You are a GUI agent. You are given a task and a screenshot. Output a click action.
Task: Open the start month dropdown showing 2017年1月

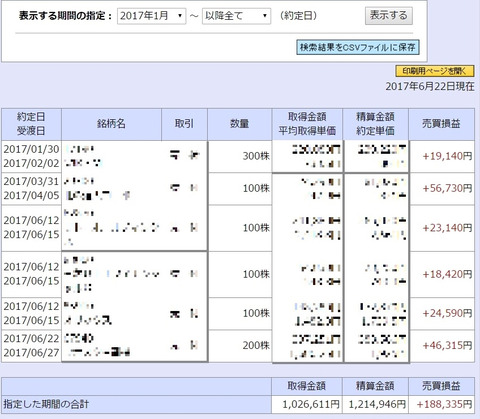[x=151, y=16]
